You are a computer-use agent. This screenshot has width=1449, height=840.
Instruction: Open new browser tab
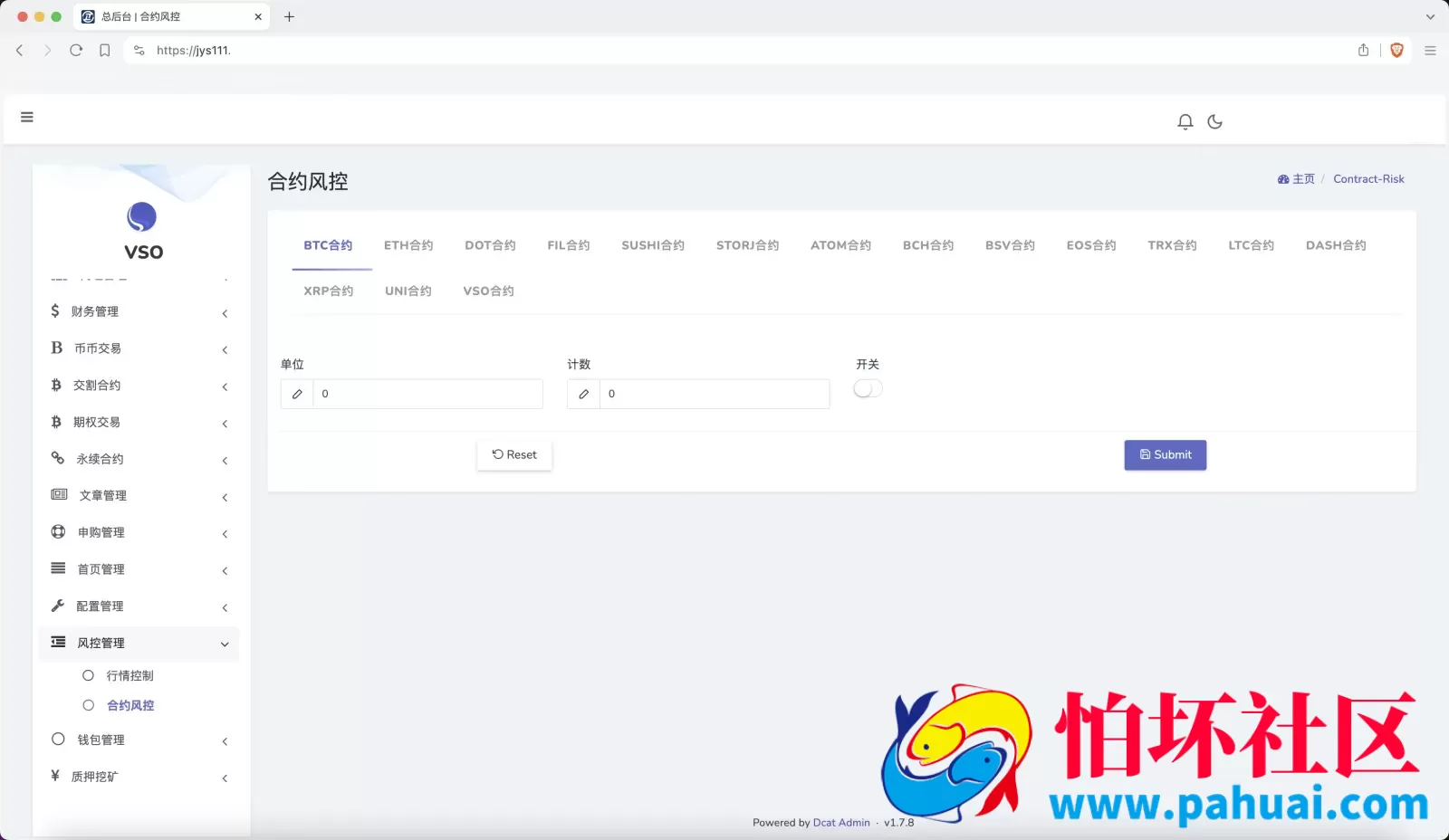coord(289,16)
